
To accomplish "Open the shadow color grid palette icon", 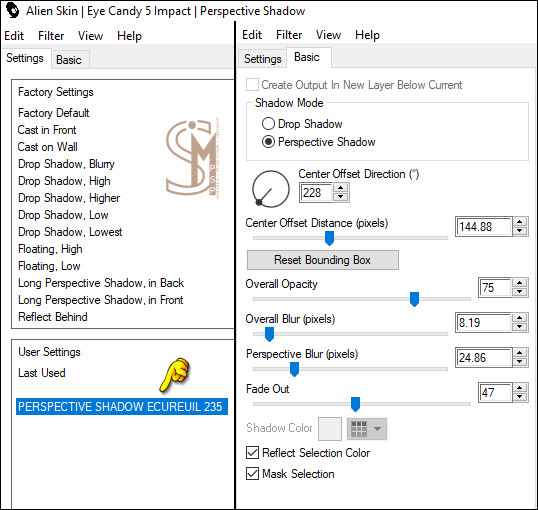I will click(359, 429).
